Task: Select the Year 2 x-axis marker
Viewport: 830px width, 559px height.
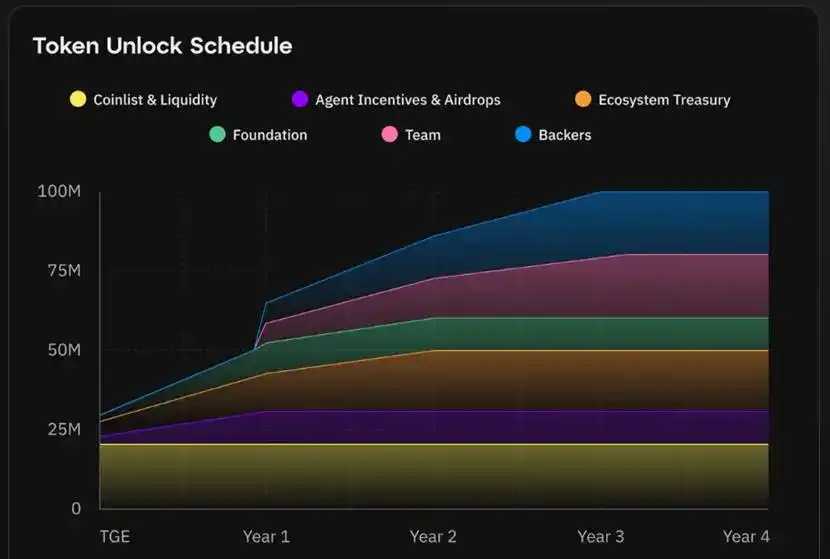Action: pos(434,537)
